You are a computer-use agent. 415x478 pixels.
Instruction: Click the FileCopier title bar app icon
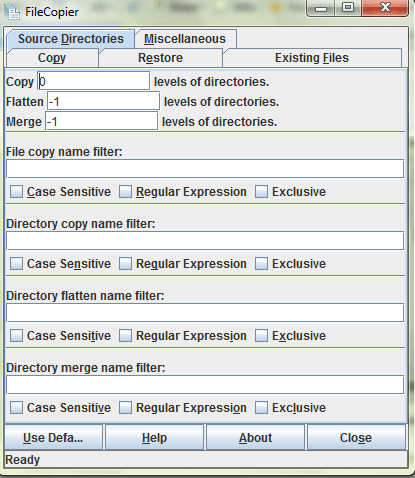point(13,12)
